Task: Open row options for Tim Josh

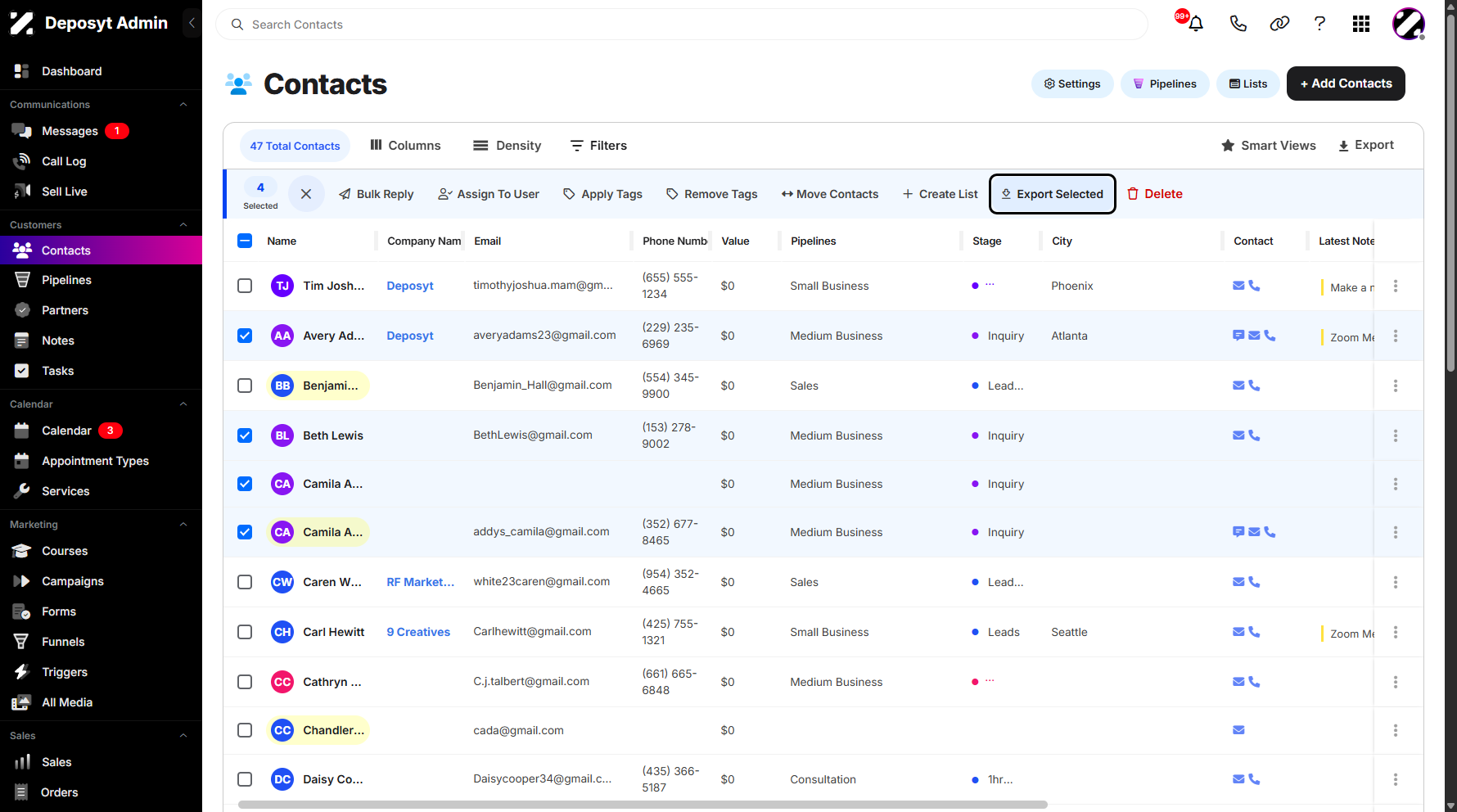Action: (x=1396, y=286)
